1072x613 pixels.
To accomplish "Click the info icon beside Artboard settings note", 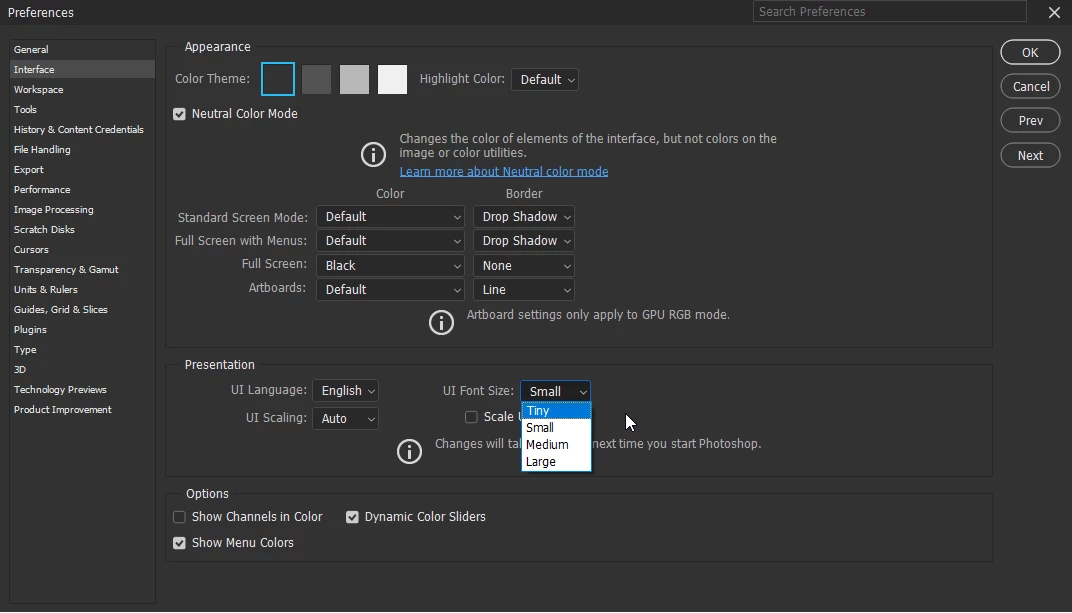I will click(441, 322).
